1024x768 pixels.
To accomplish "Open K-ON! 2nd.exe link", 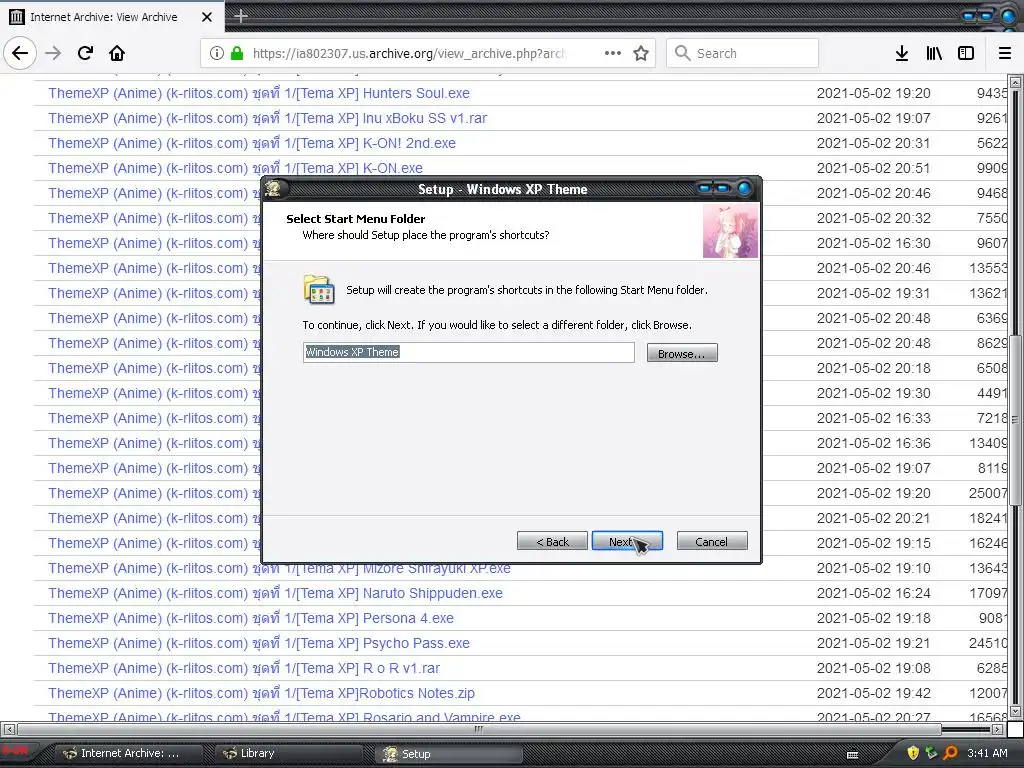I will (x=252, y=142).
